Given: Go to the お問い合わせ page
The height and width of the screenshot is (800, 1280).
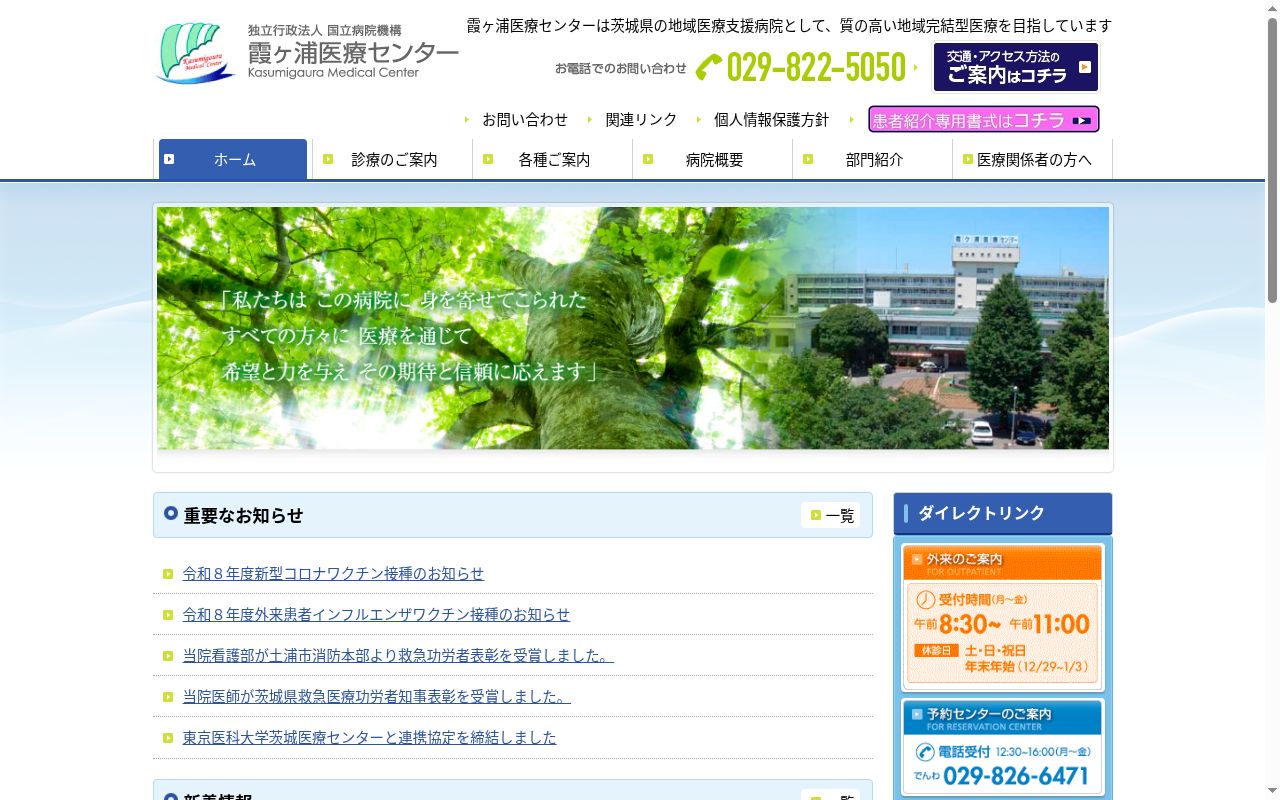Looking at the screenshot, I should click(525, 119).
